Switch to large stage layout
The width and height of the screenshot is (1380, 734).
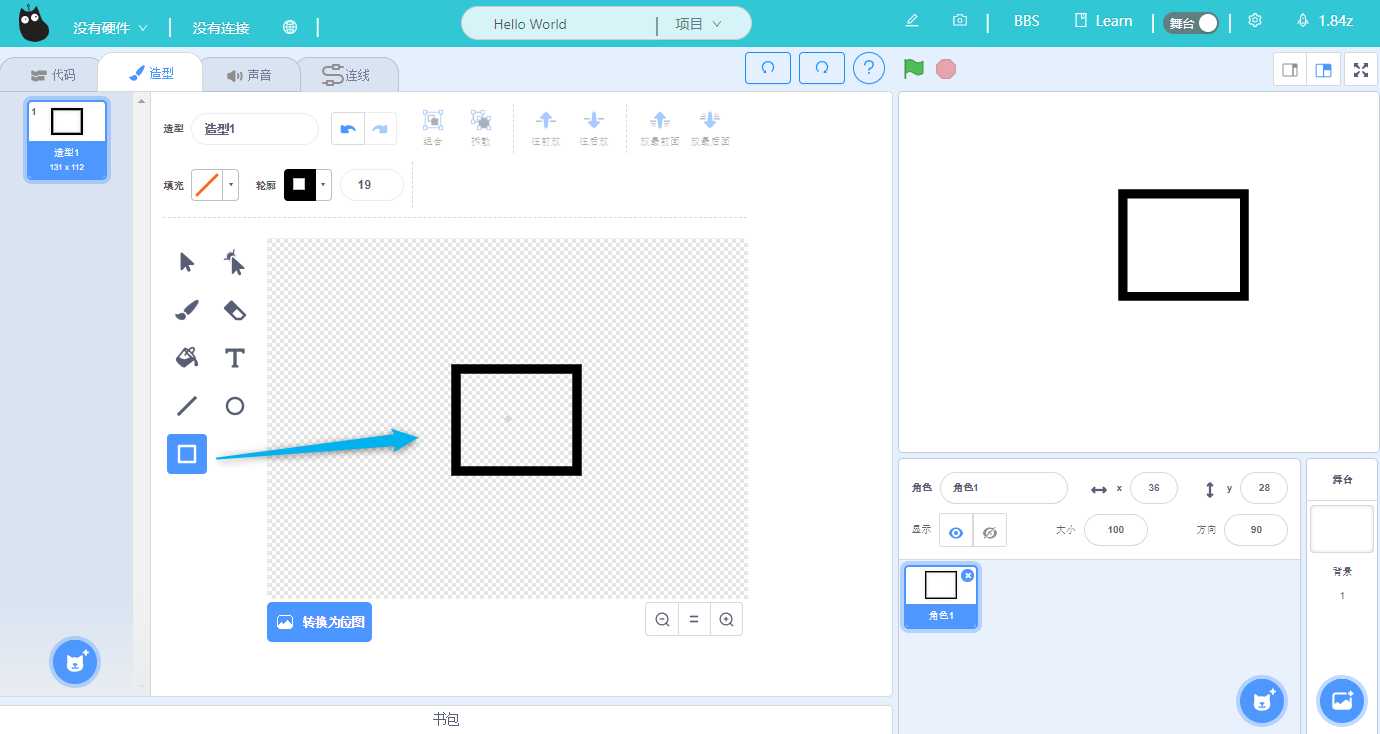(1323, 70)
